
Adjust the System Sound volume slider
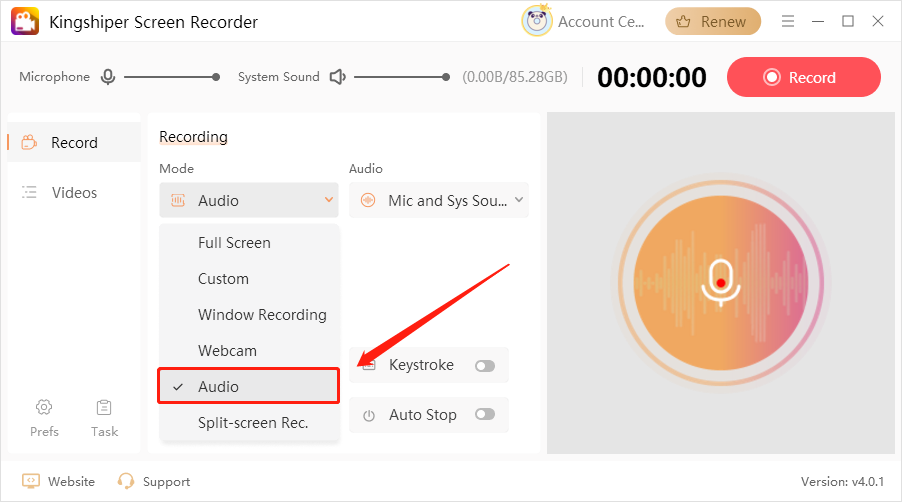(x=402, y=76)
